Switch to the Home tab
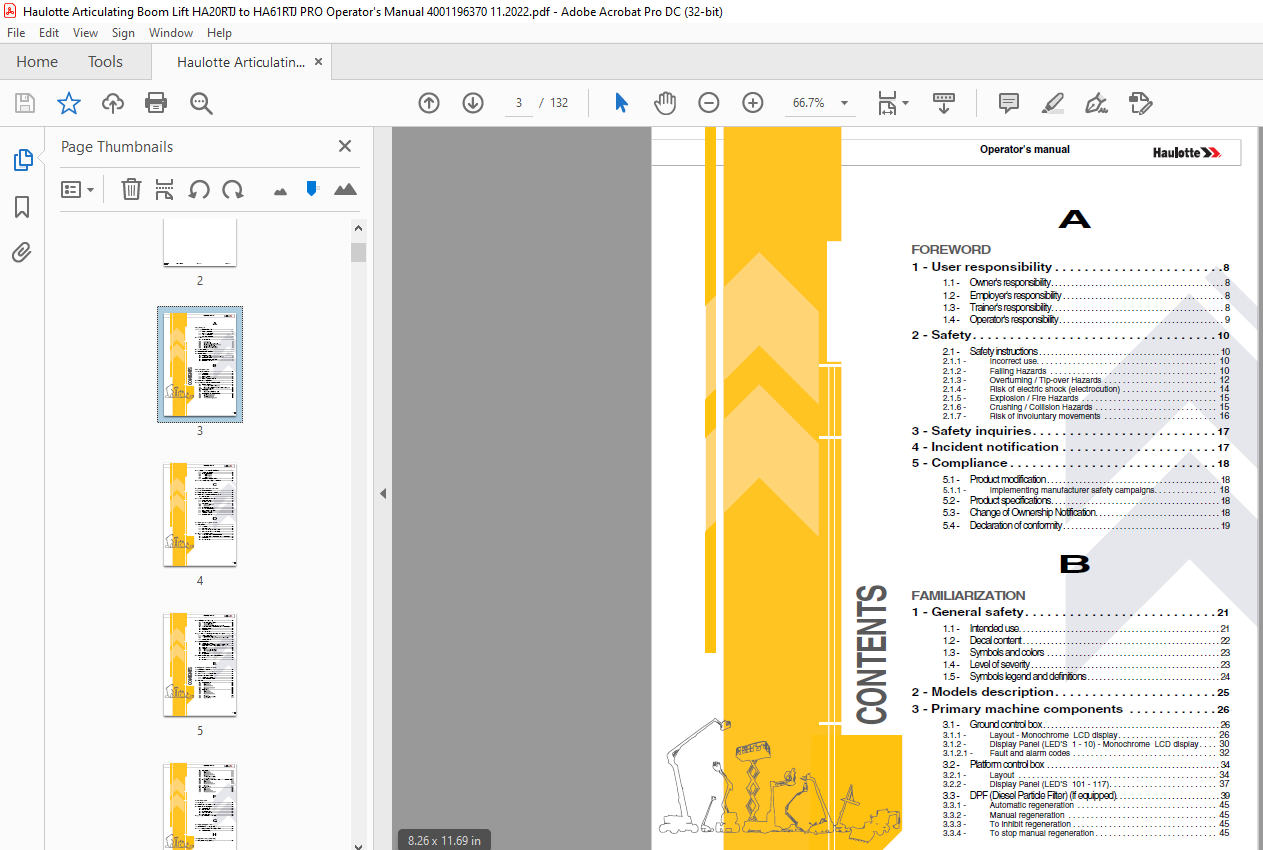 (x=37, y=62)
